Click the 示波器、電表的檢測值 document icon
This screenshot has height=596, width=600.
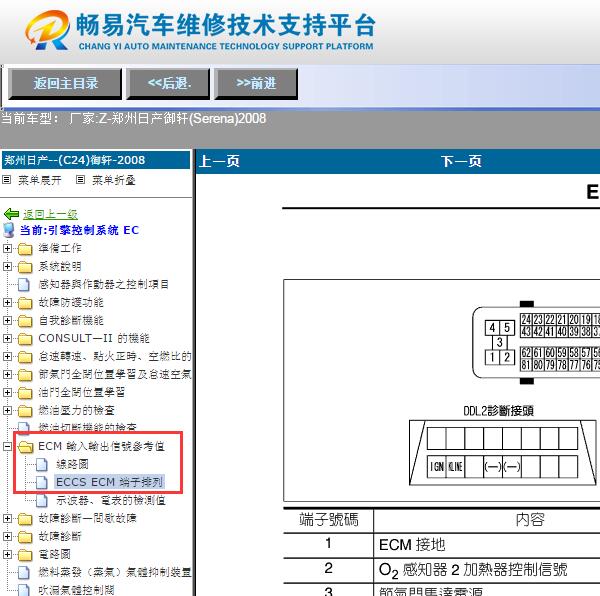pyautogui.click(x=42, y=500)
